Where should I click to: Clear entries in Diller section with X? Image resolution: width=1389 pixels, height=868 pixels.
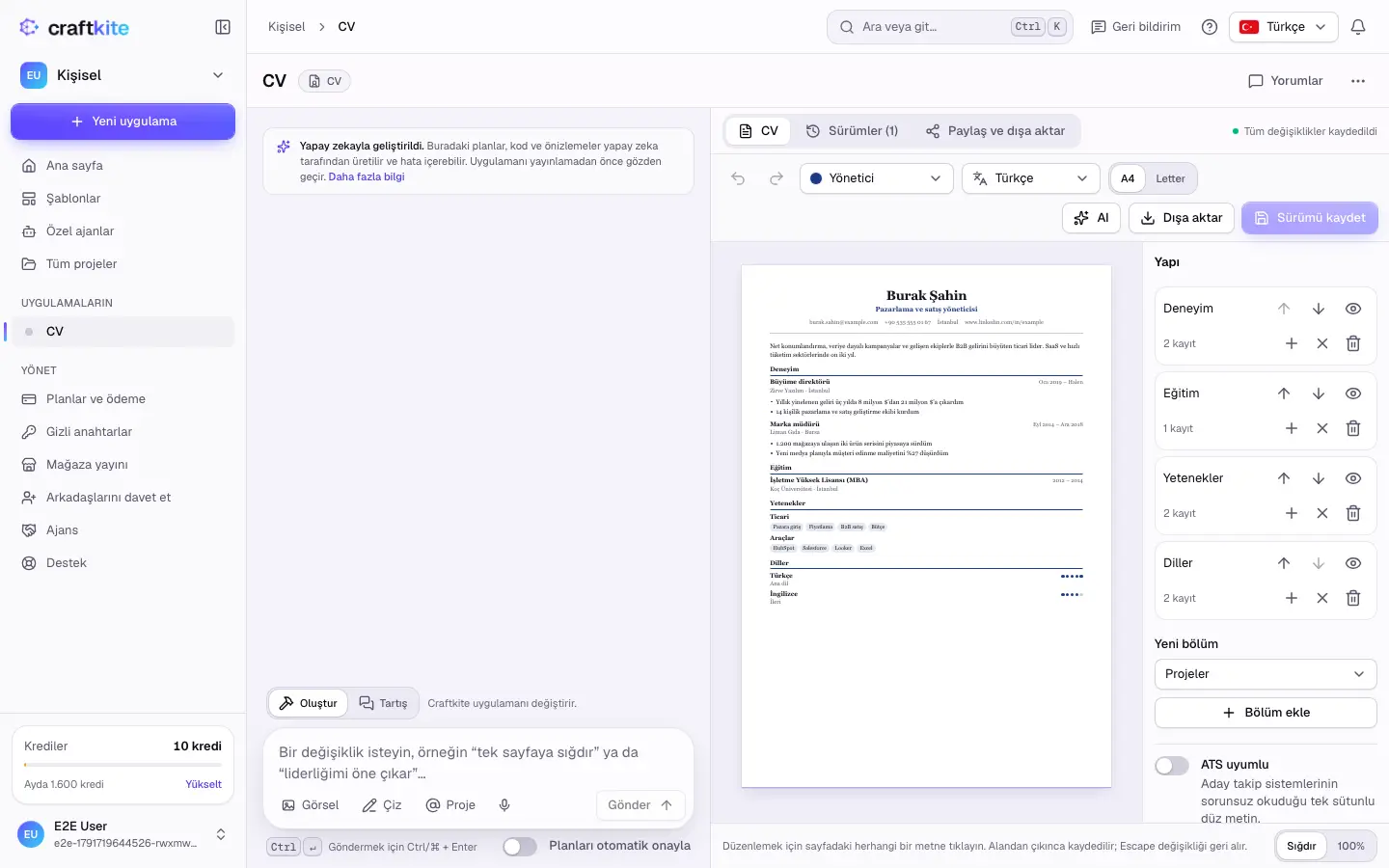(x=1322, y=598)
